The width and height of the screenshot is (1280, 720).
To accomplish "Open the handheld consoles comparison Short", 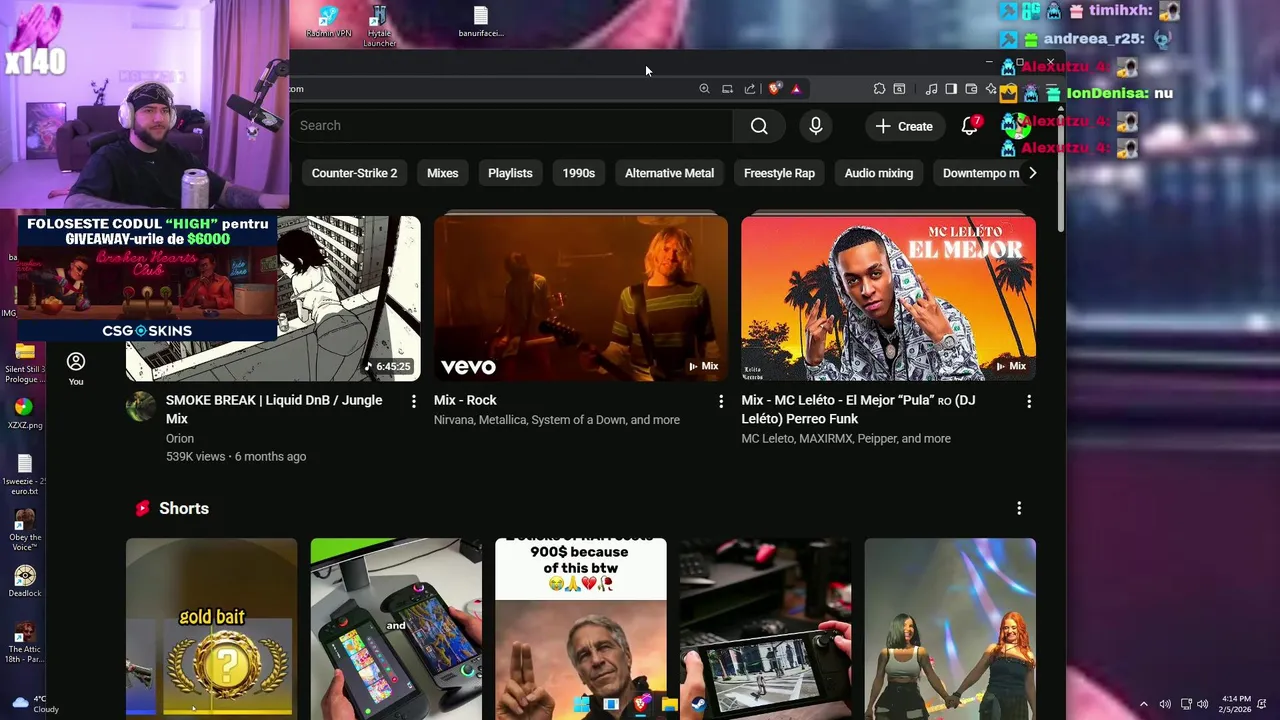I will [396, 629].
